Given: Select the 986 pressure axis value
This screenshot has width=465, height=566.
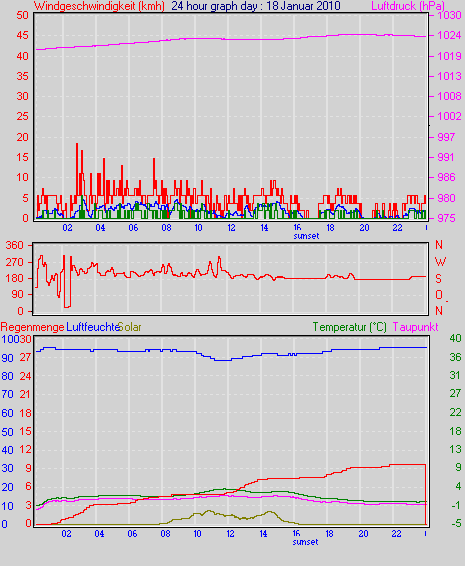Looking at the screenshot, I should click(x=446, y=177).
